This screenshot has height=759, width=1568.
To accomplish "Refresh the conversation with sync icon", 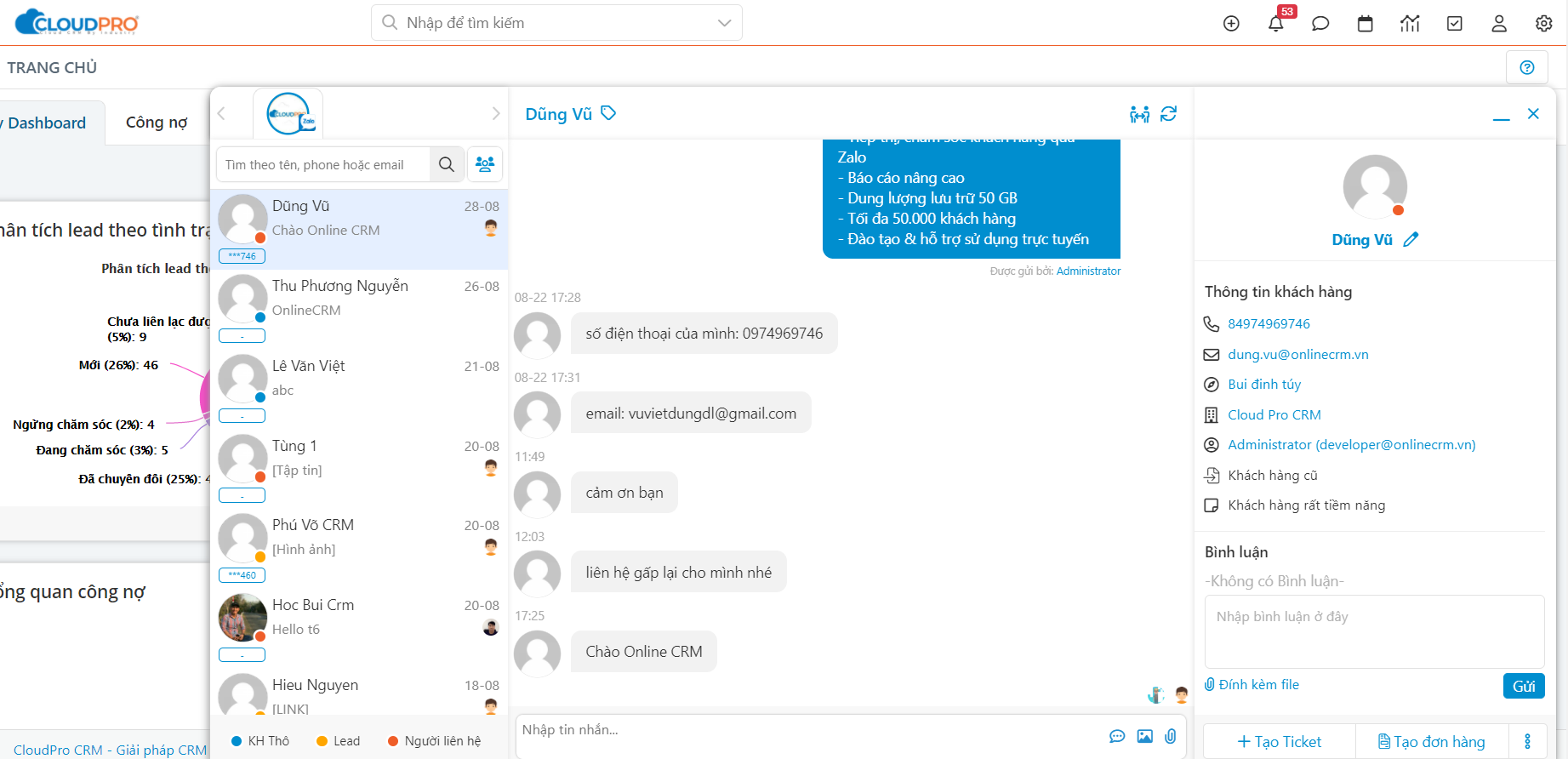I will (x=1169, y=113).
